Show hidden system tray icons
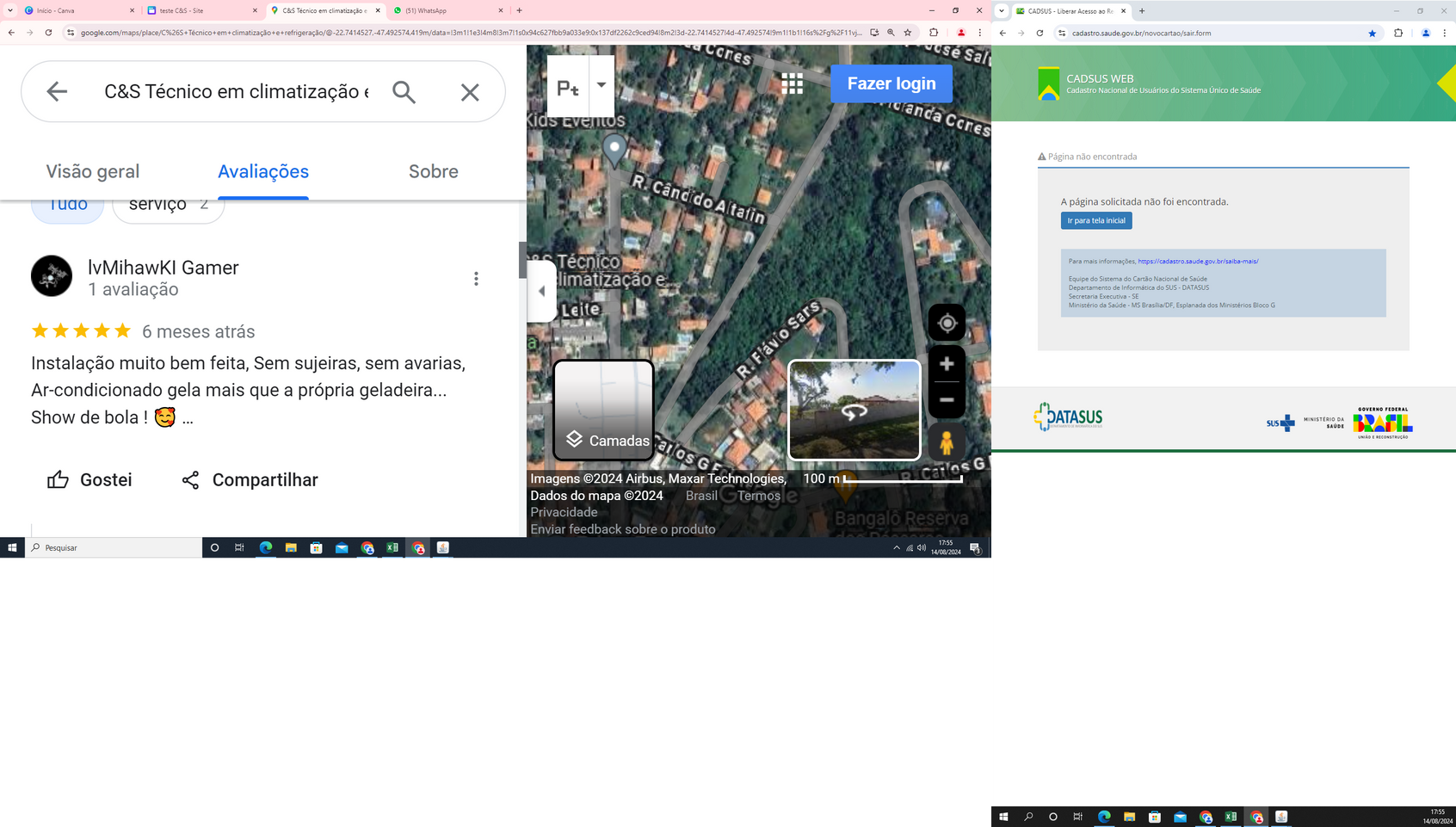1456x827 pixels. [896, 547]
